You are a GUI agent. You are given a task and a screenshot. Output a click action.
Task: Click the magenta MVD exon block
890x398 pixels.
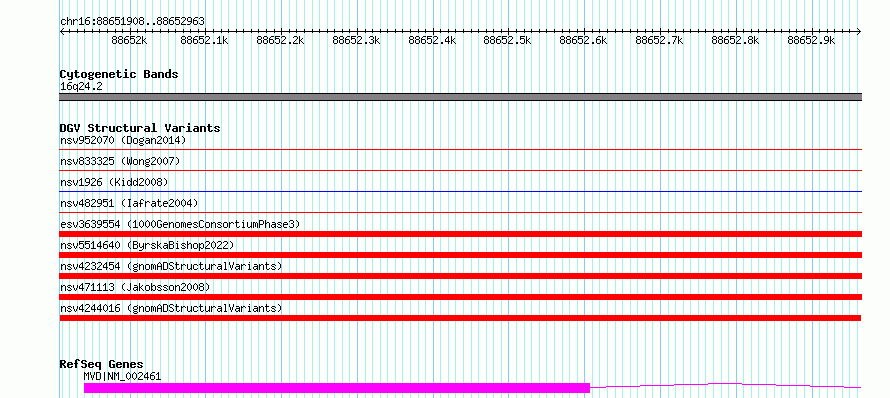tap(337, 388)
